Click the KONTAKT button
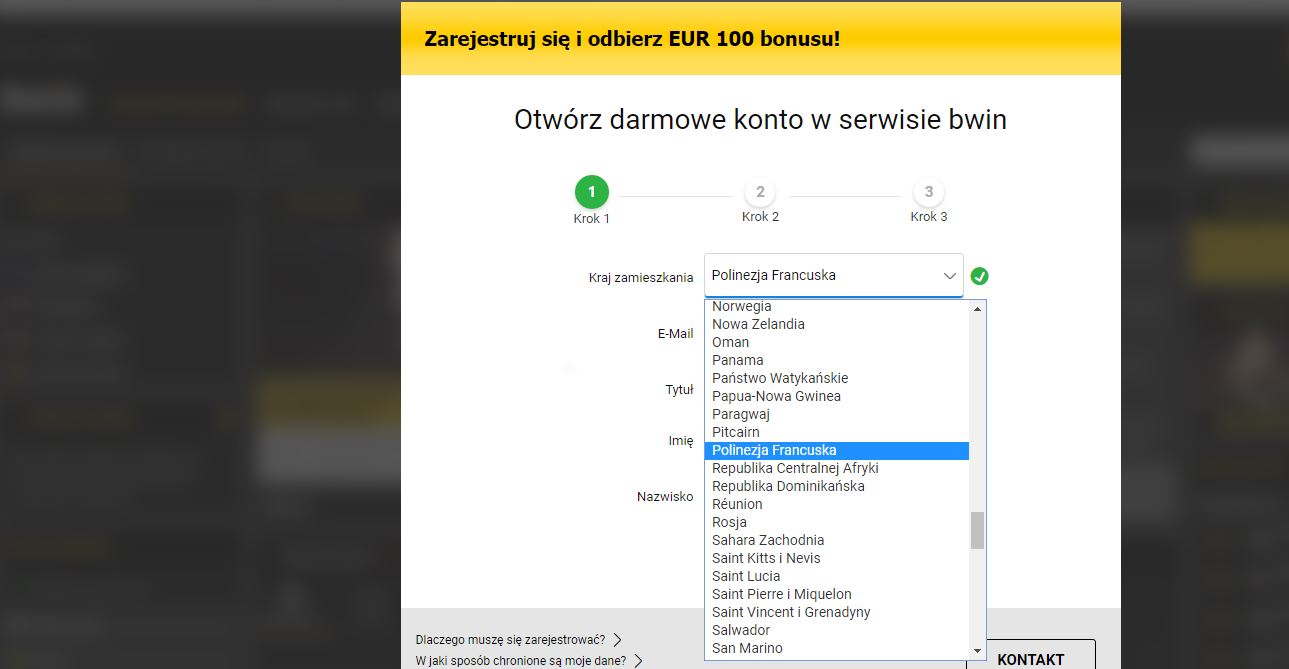Screen dimensions: 1289x669 (1031, 656)
